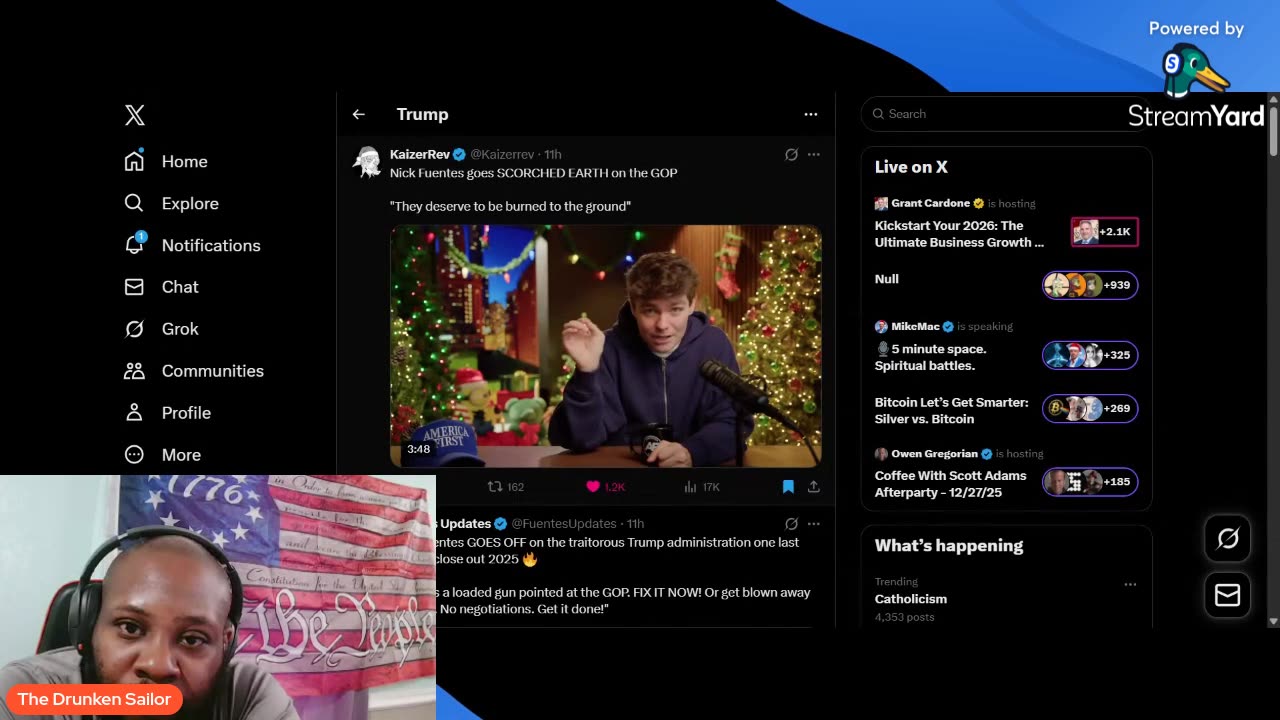Open the three-dot menu on the Catholicism trend

(x=1130, y=584)
